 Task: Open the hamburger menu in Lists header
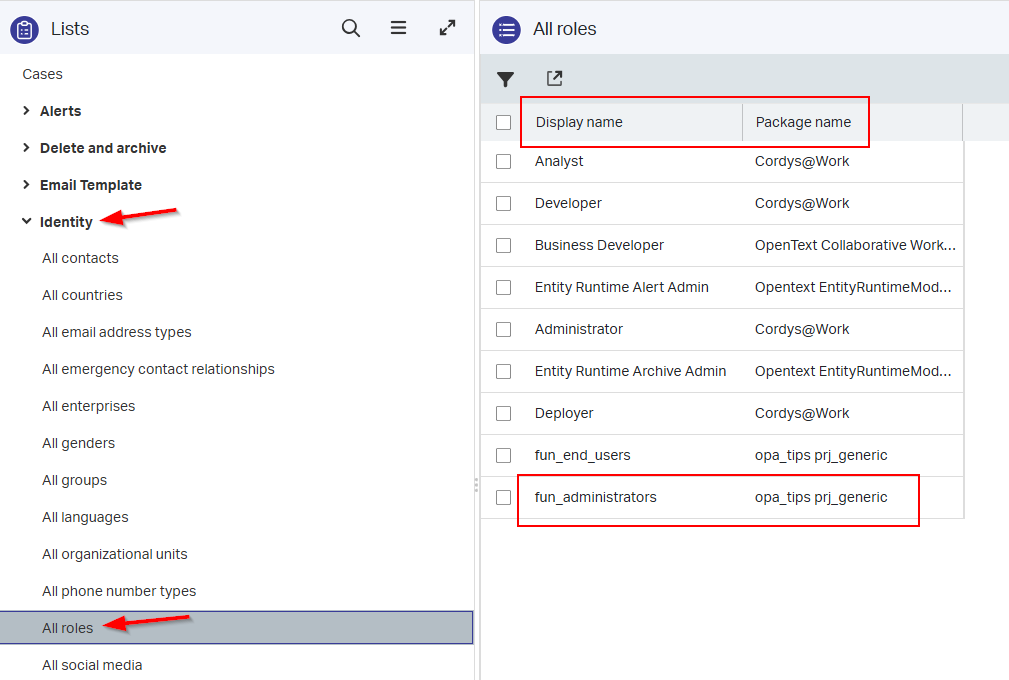coord(398,29)
